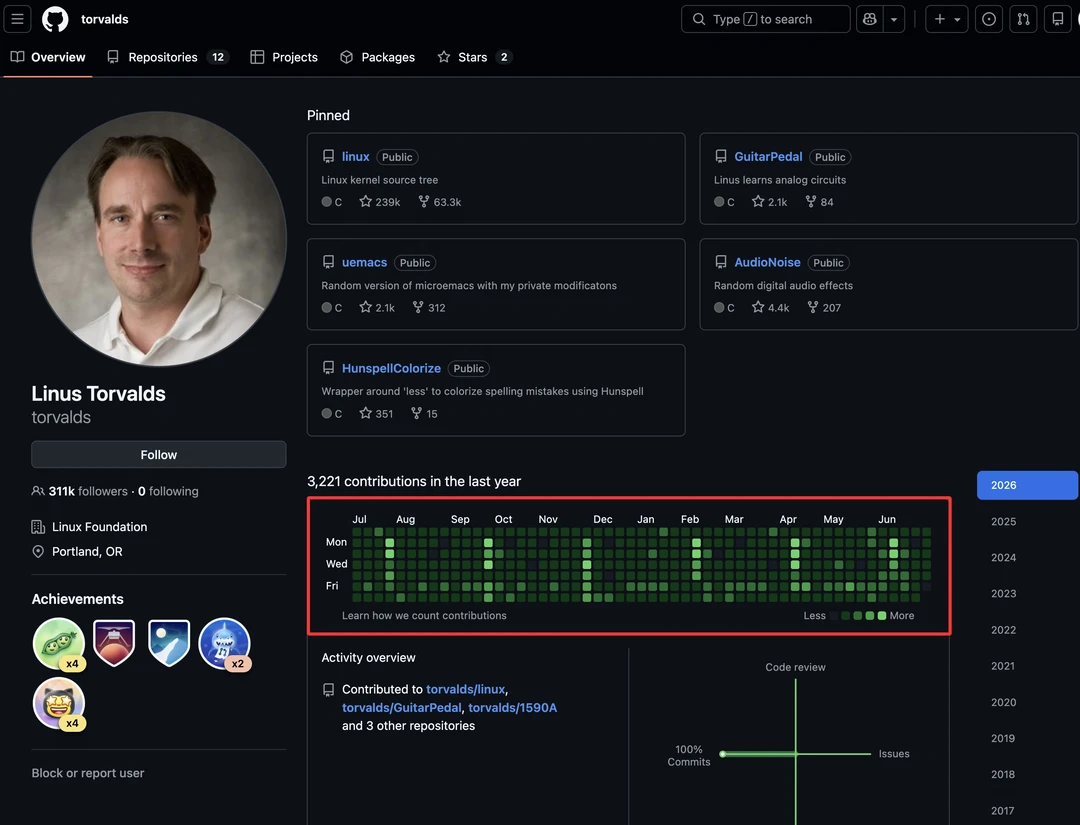
Task: Follow Linus Torvalds
Action: pyautogui.click(x=158, y=455)
